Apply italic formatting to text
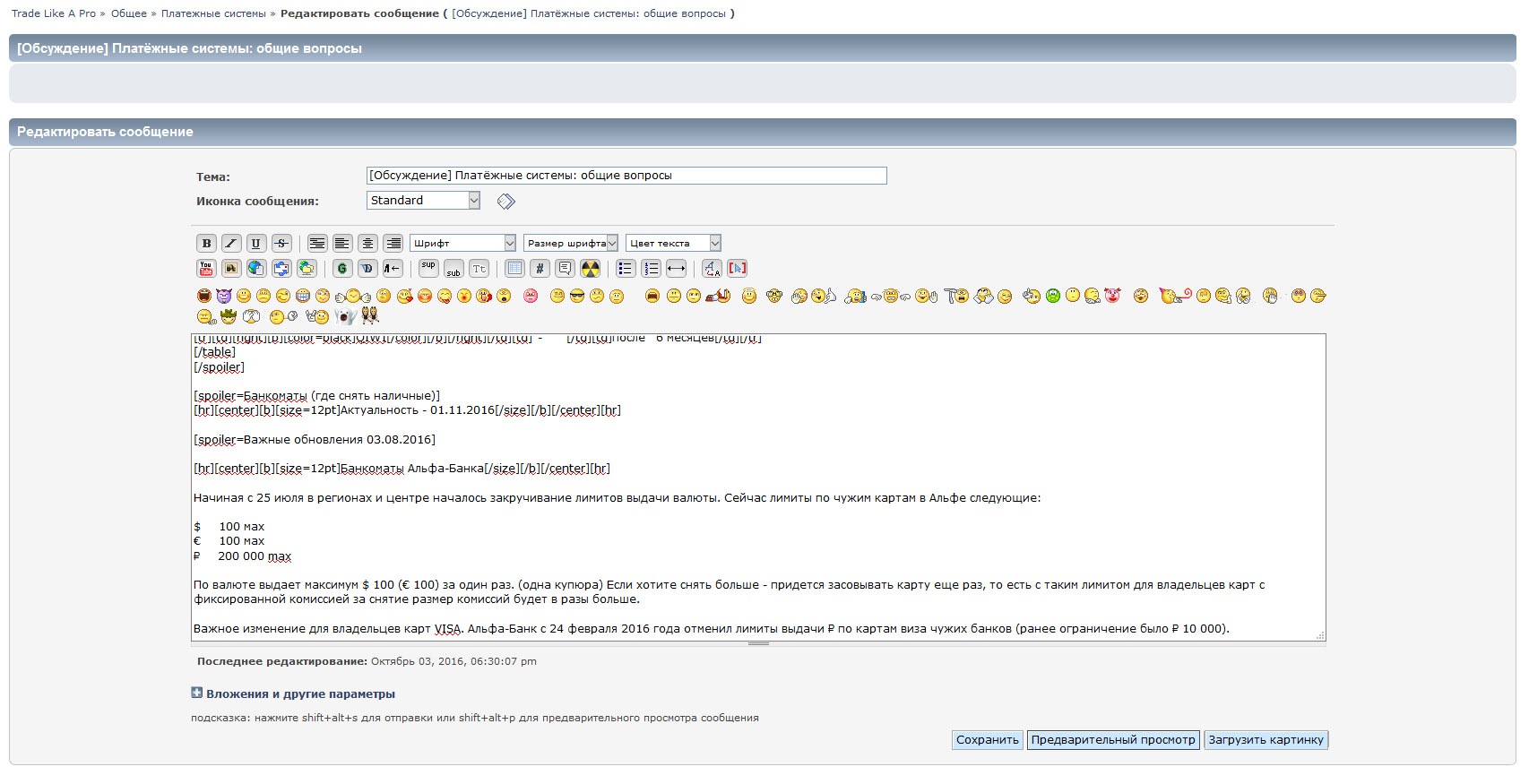 [231, 243]
